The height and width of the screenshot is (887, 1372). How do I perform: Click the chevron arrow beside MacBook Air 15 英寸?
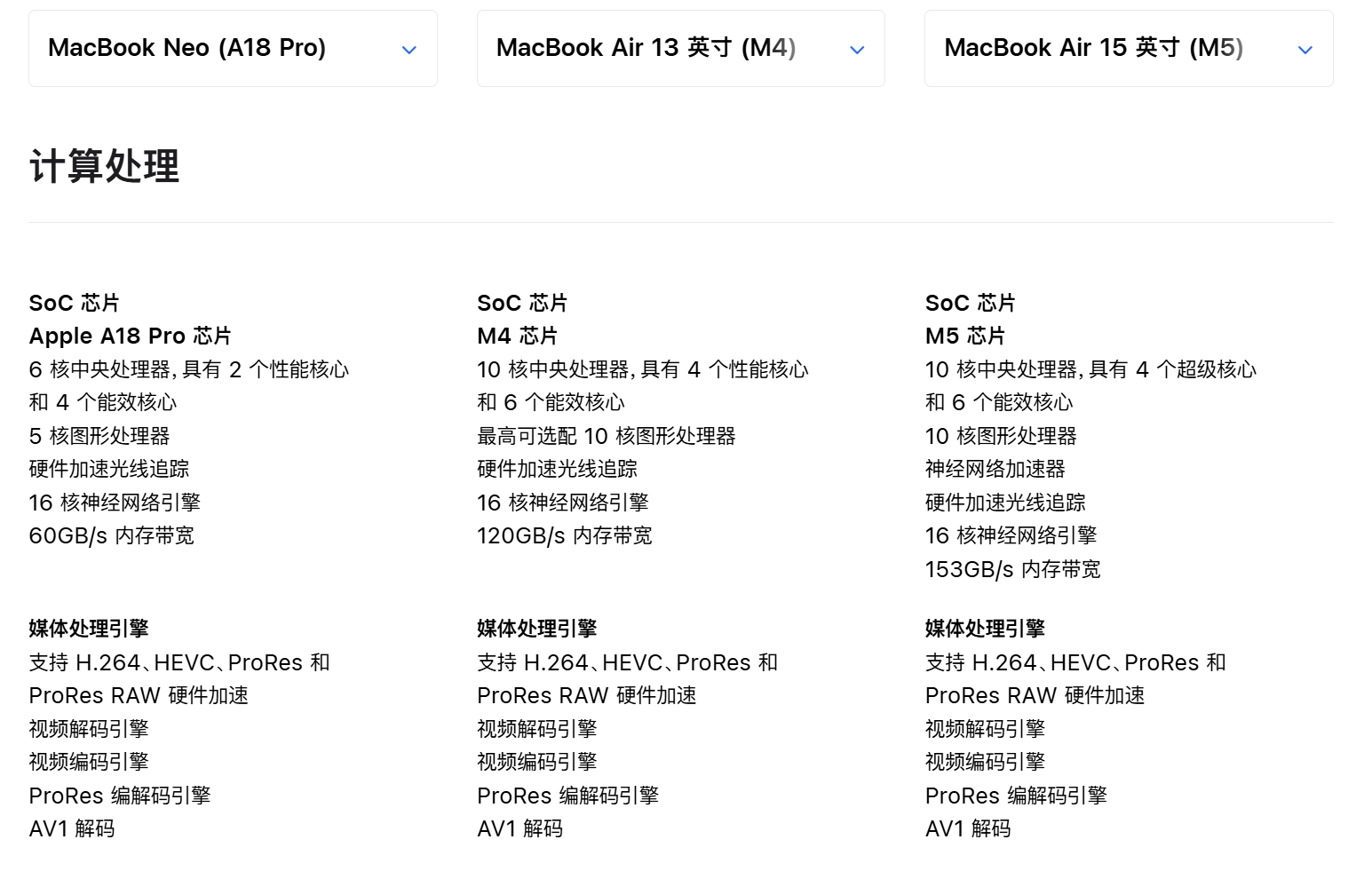click(1305, 50)
